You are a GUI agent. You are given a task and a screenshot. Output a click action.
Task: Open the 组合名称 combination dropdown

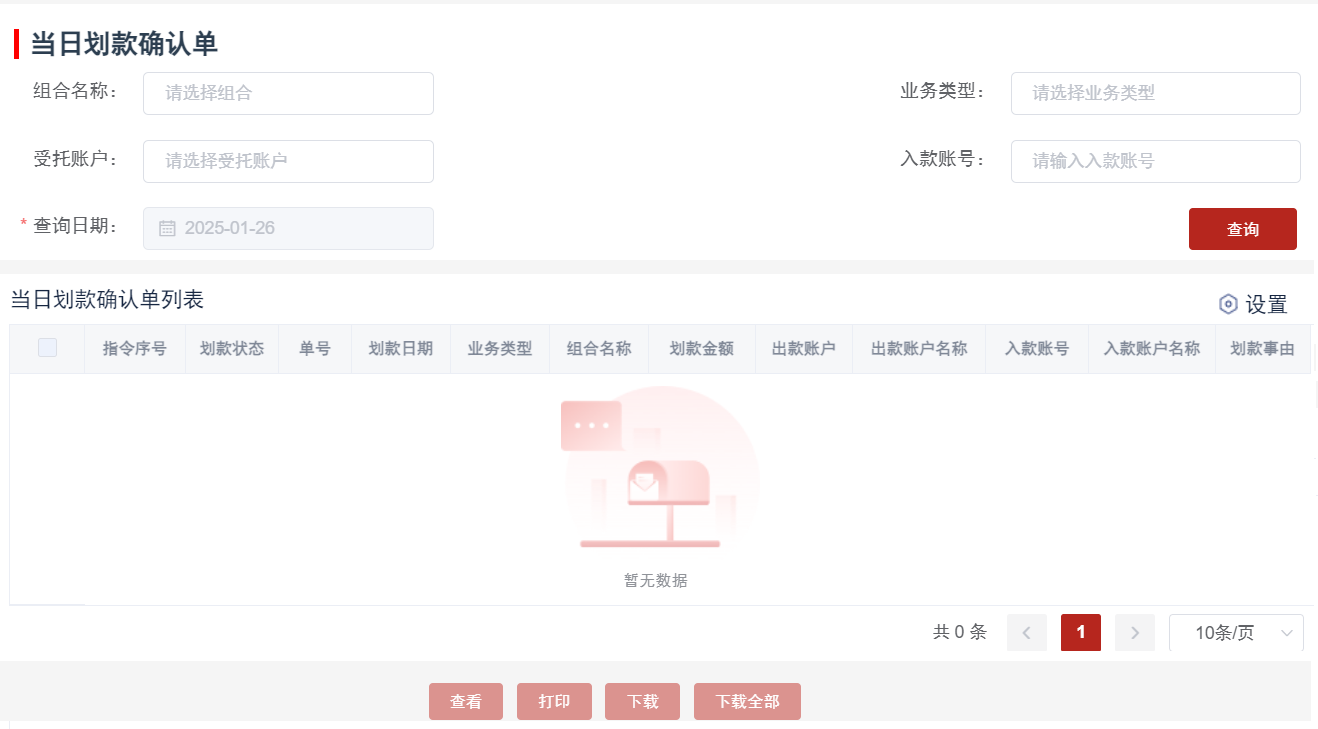288,93
